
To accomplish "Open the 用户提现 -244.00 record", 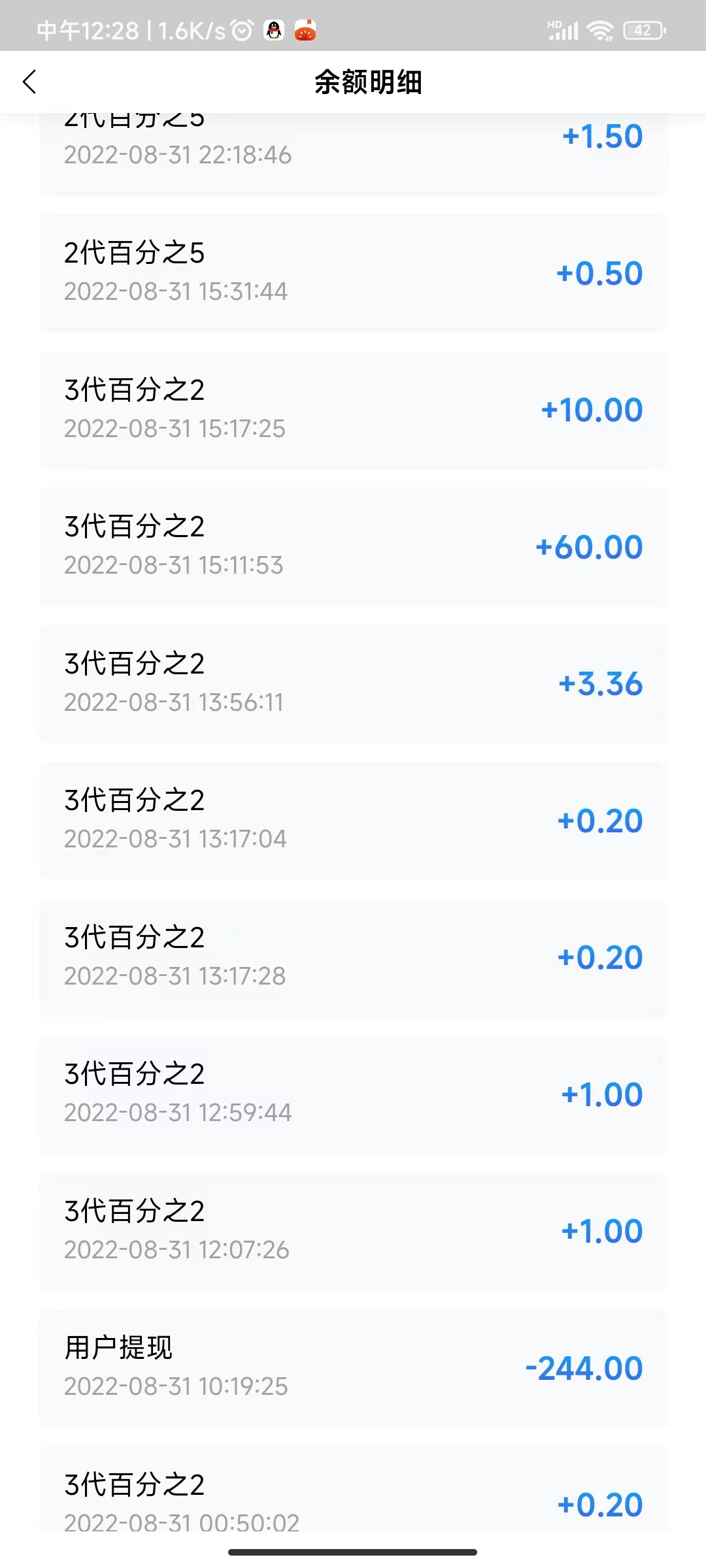I will point(353,1368).
